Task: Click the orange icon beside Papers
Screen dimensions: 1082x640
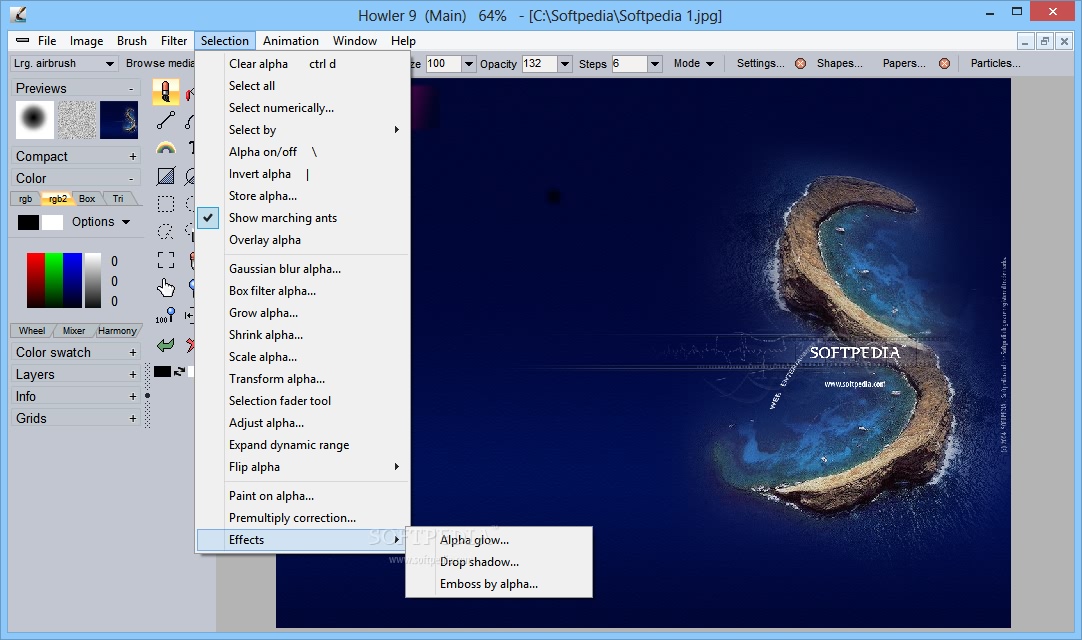Action: pos(945,64)
